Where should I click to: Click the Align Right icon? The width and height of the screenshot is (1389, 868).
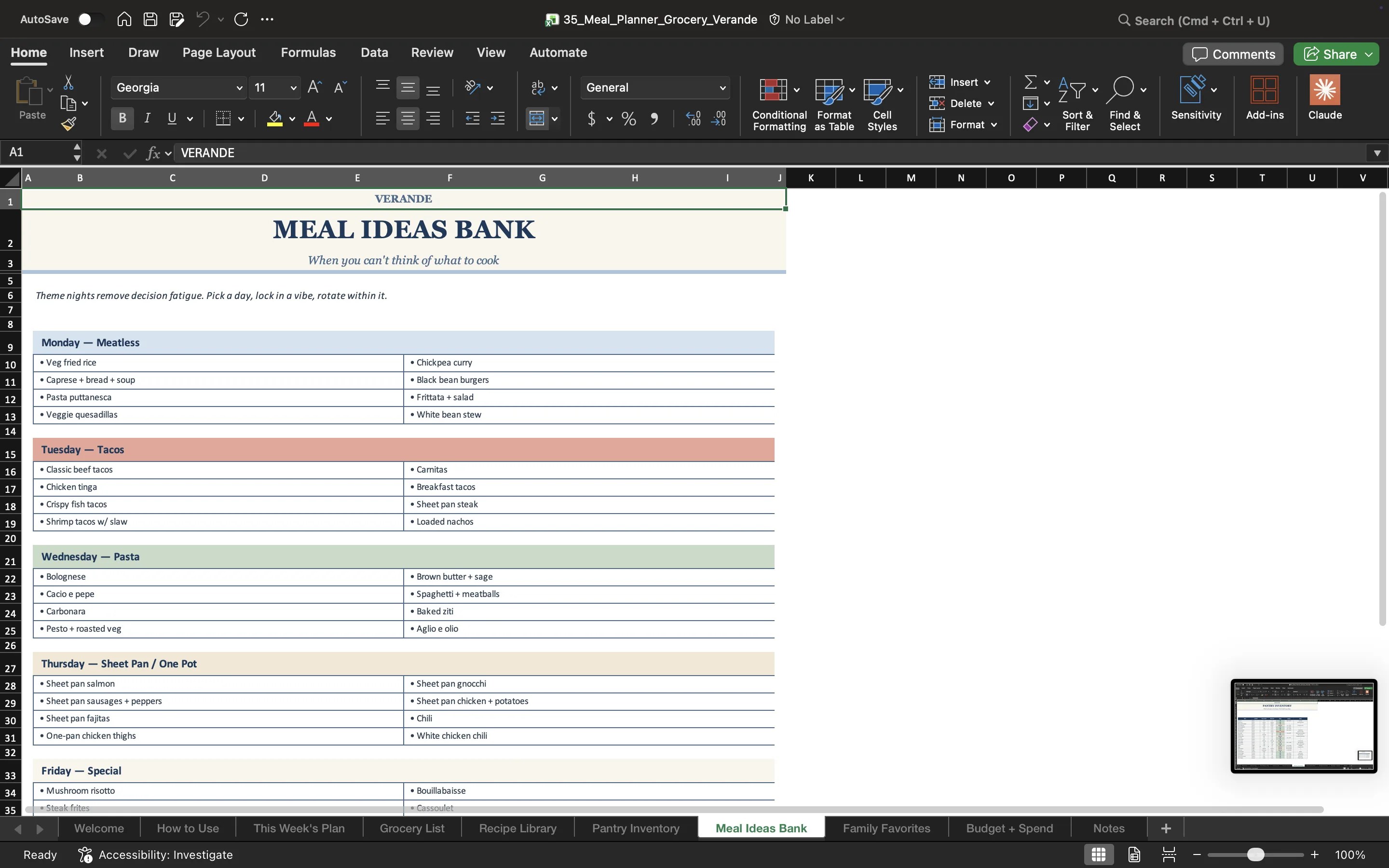(434, 118)
